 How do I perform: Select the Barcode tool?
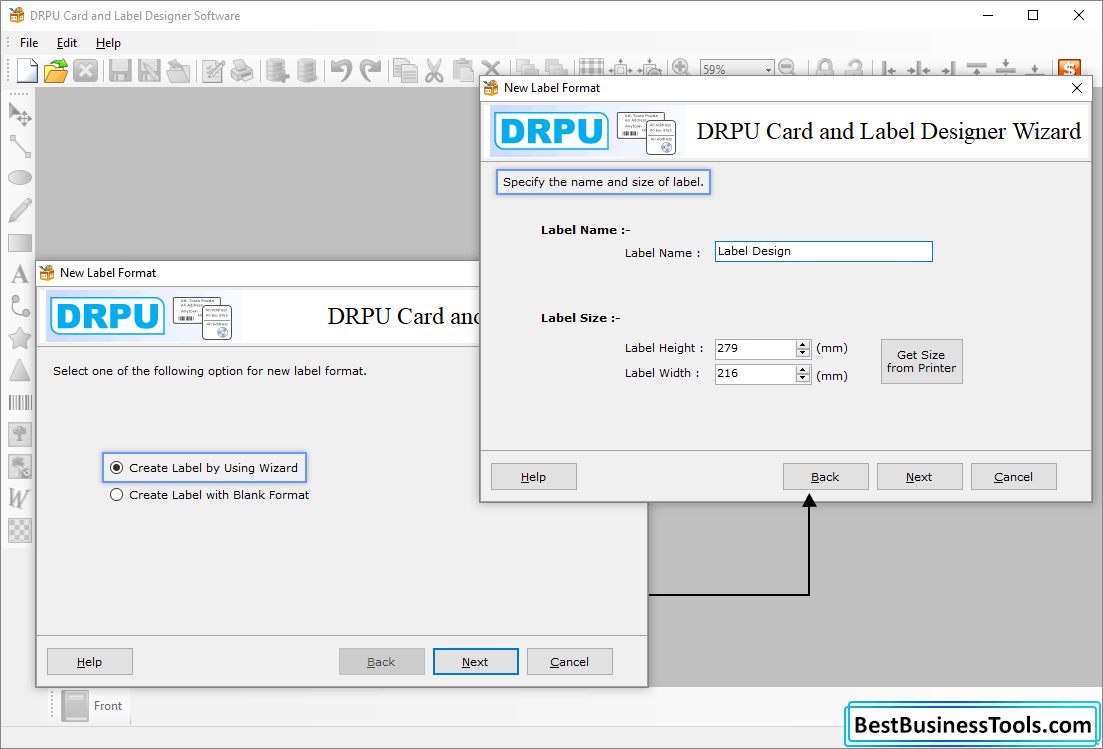(x=20, y=402)
